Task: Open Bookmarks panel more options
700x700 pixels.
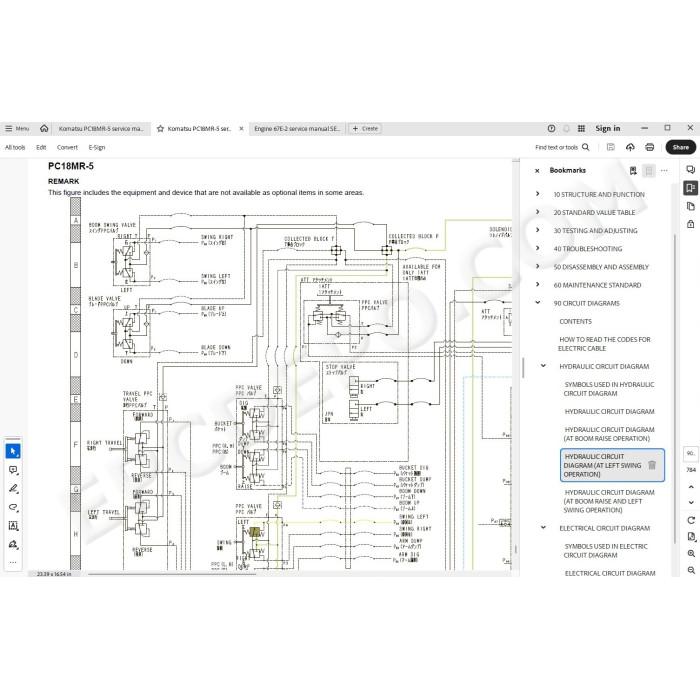Action: (664, 171)
